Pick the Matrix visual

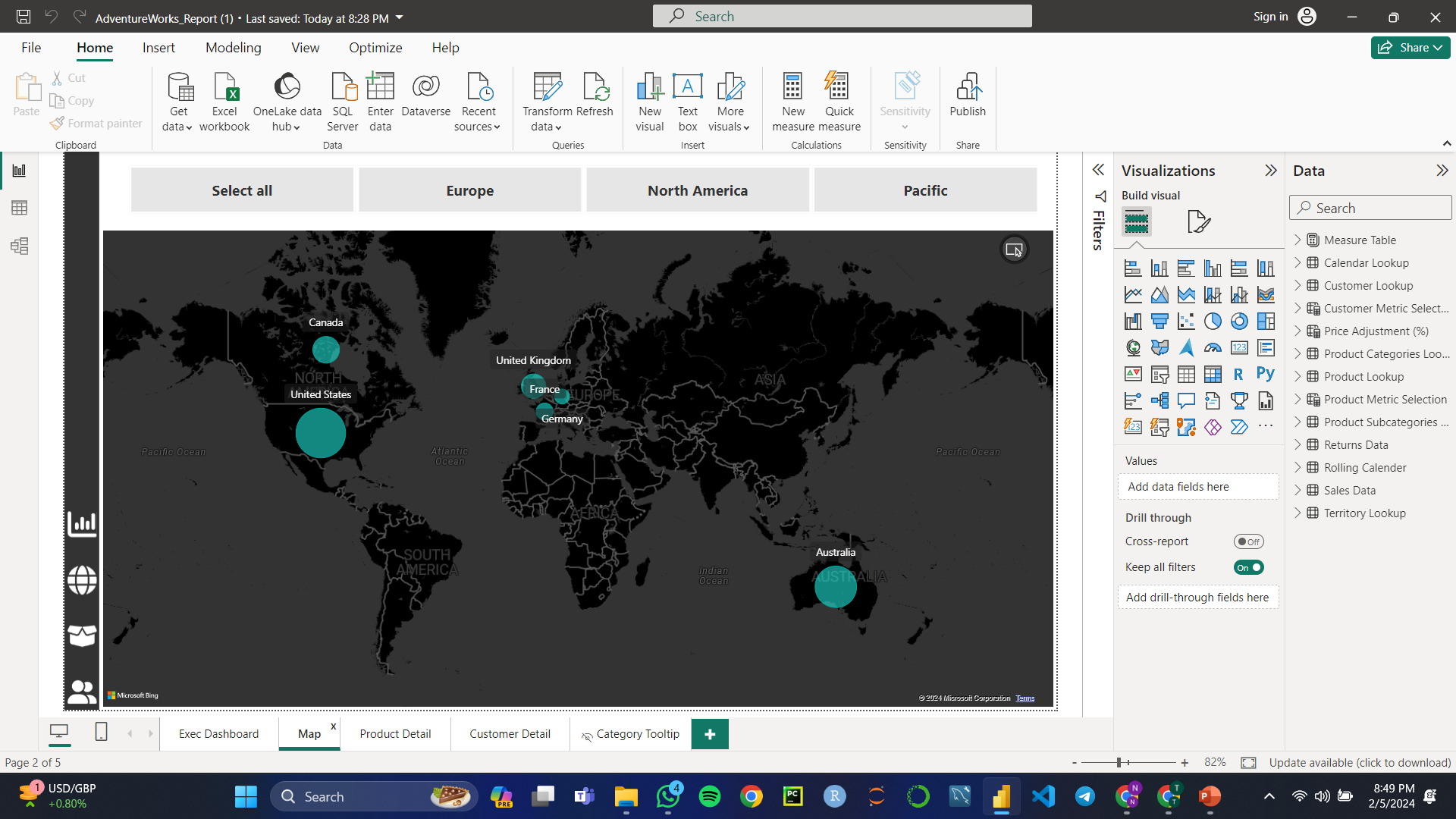[1213, 375]
